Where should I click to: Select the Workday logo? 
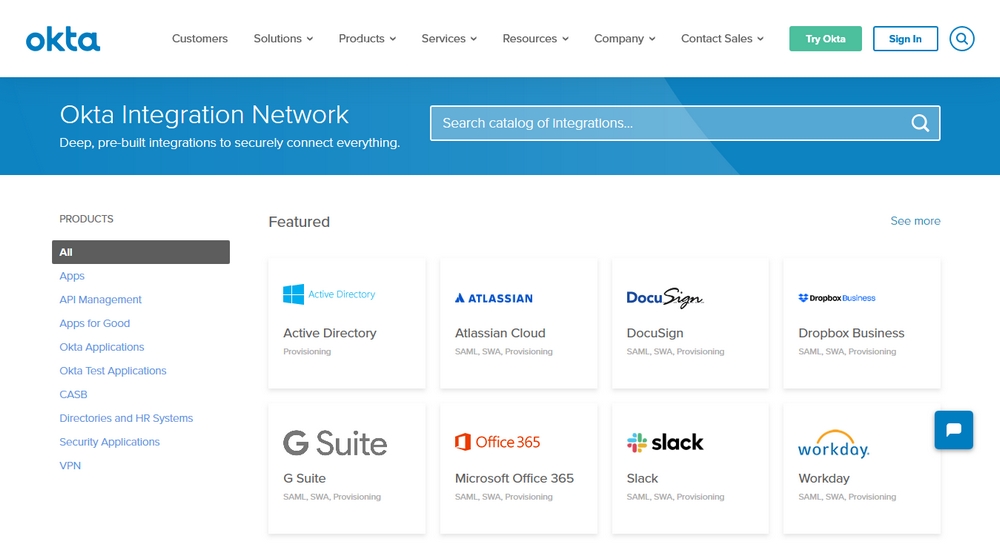(x=833, y=444)
